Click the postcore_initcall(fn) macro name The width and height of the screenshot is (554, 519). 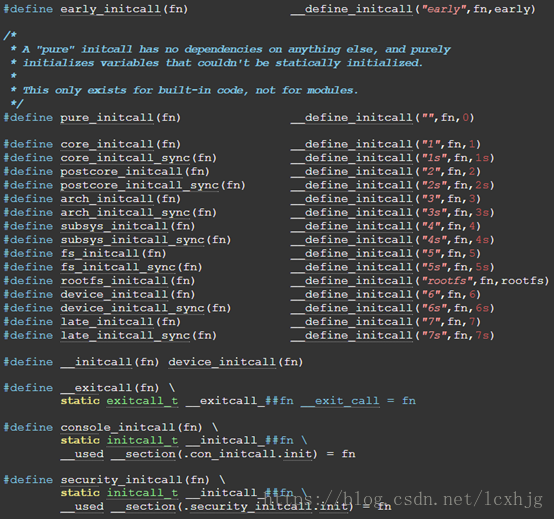click(122, 172)
